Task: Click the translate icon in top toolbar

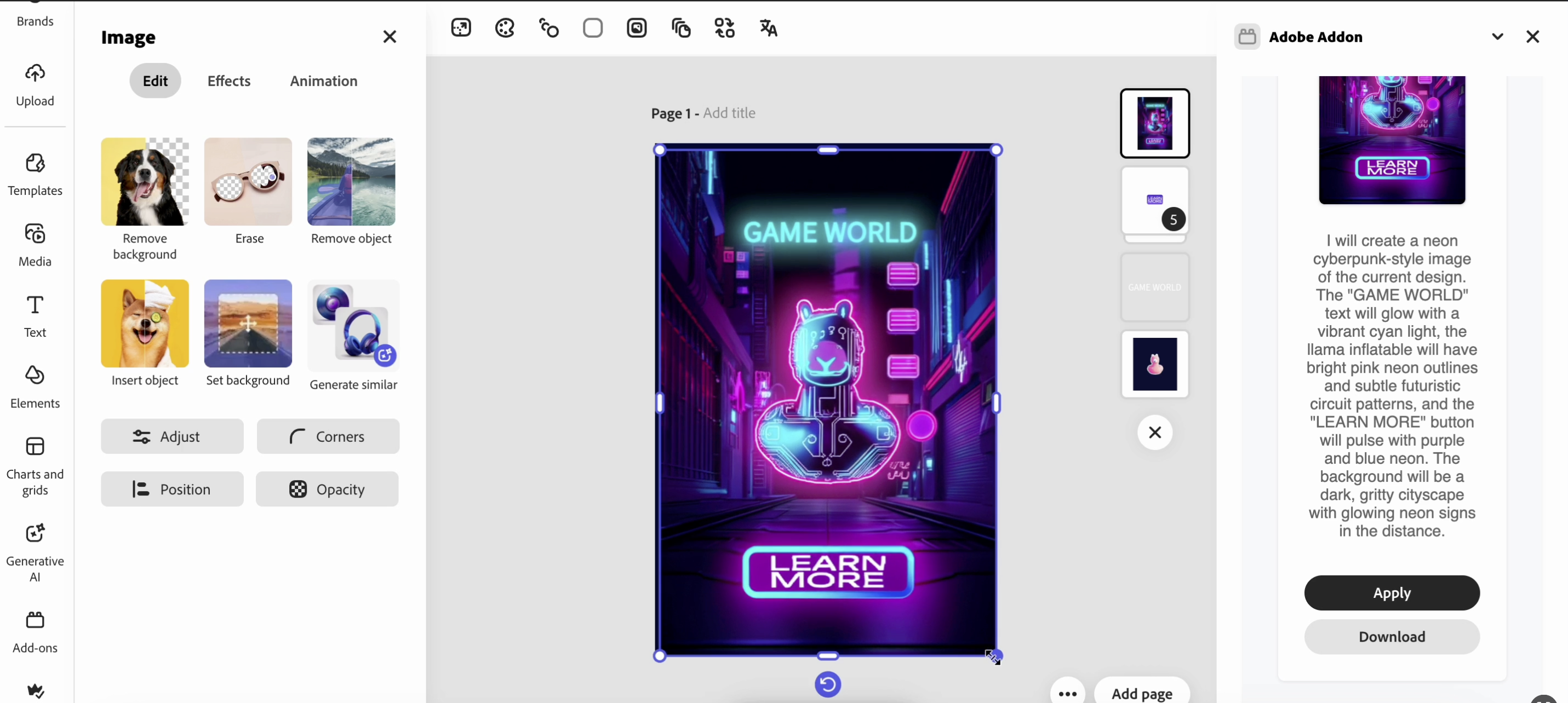Action: tap(768, 28)
